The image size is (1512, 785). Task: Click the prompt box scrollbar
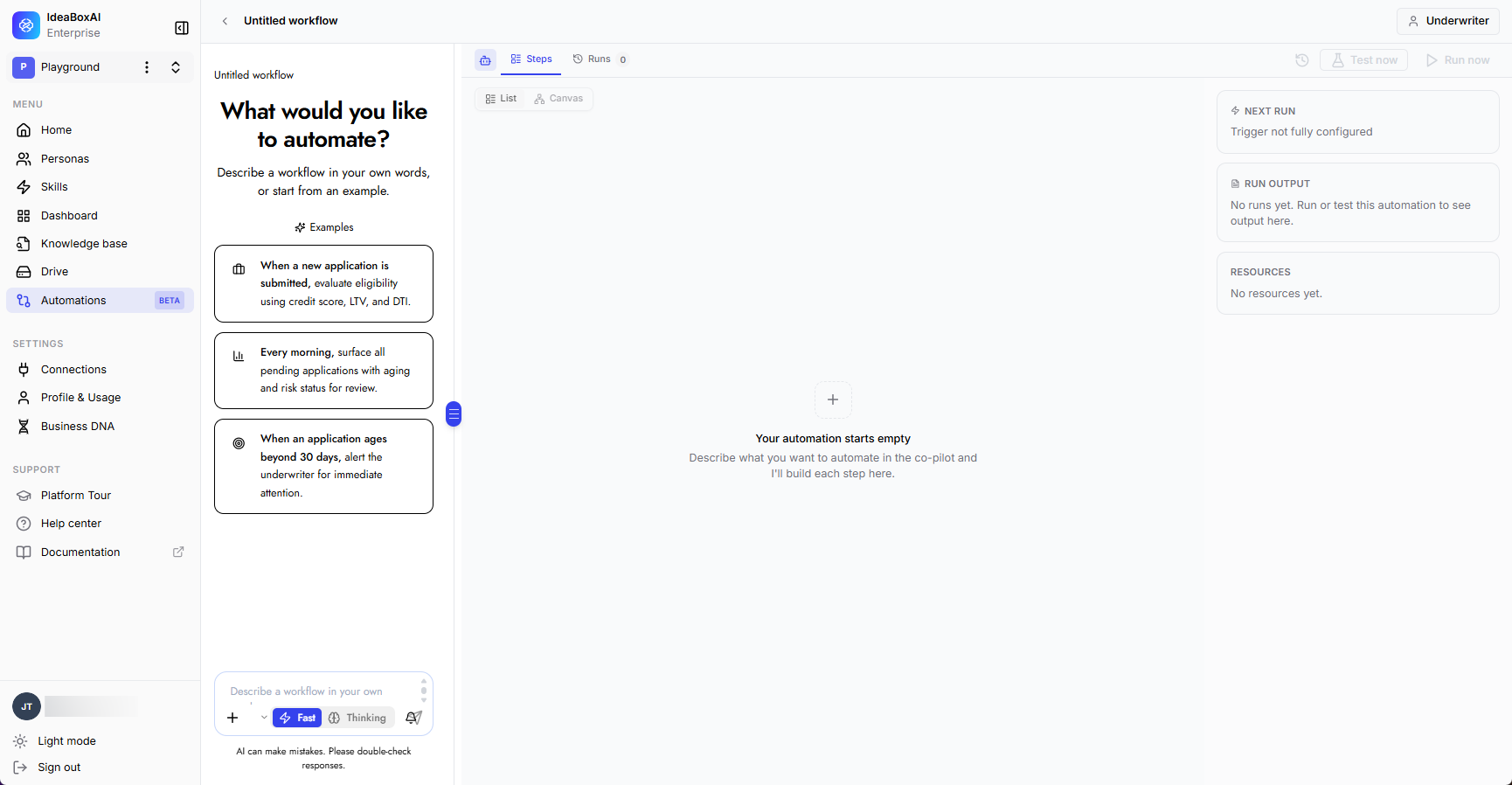click(424, 691)
